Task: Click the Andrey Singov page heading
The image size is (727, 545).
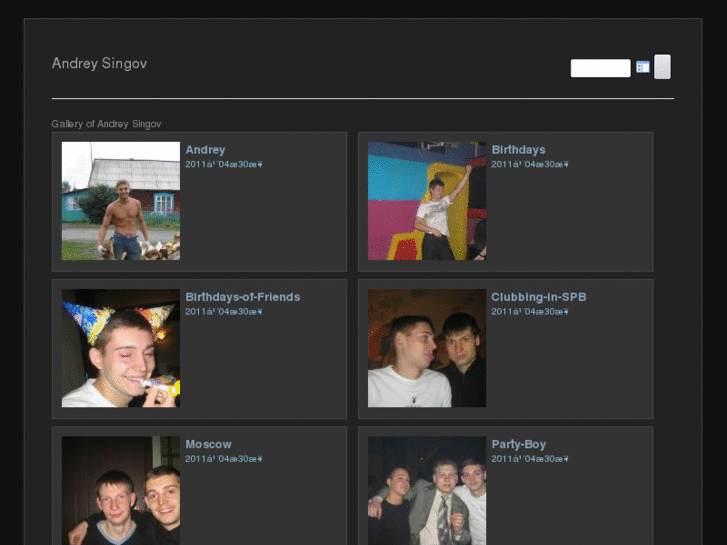Action: (x=99, y=64)
